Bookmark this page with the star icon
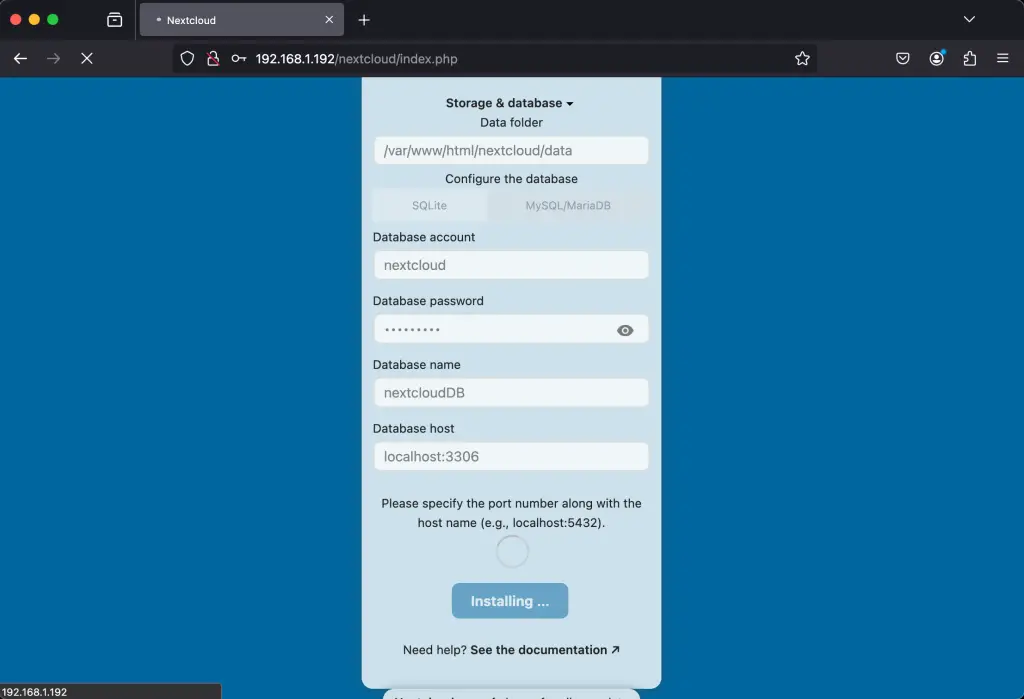 click(x=801, y=58)
